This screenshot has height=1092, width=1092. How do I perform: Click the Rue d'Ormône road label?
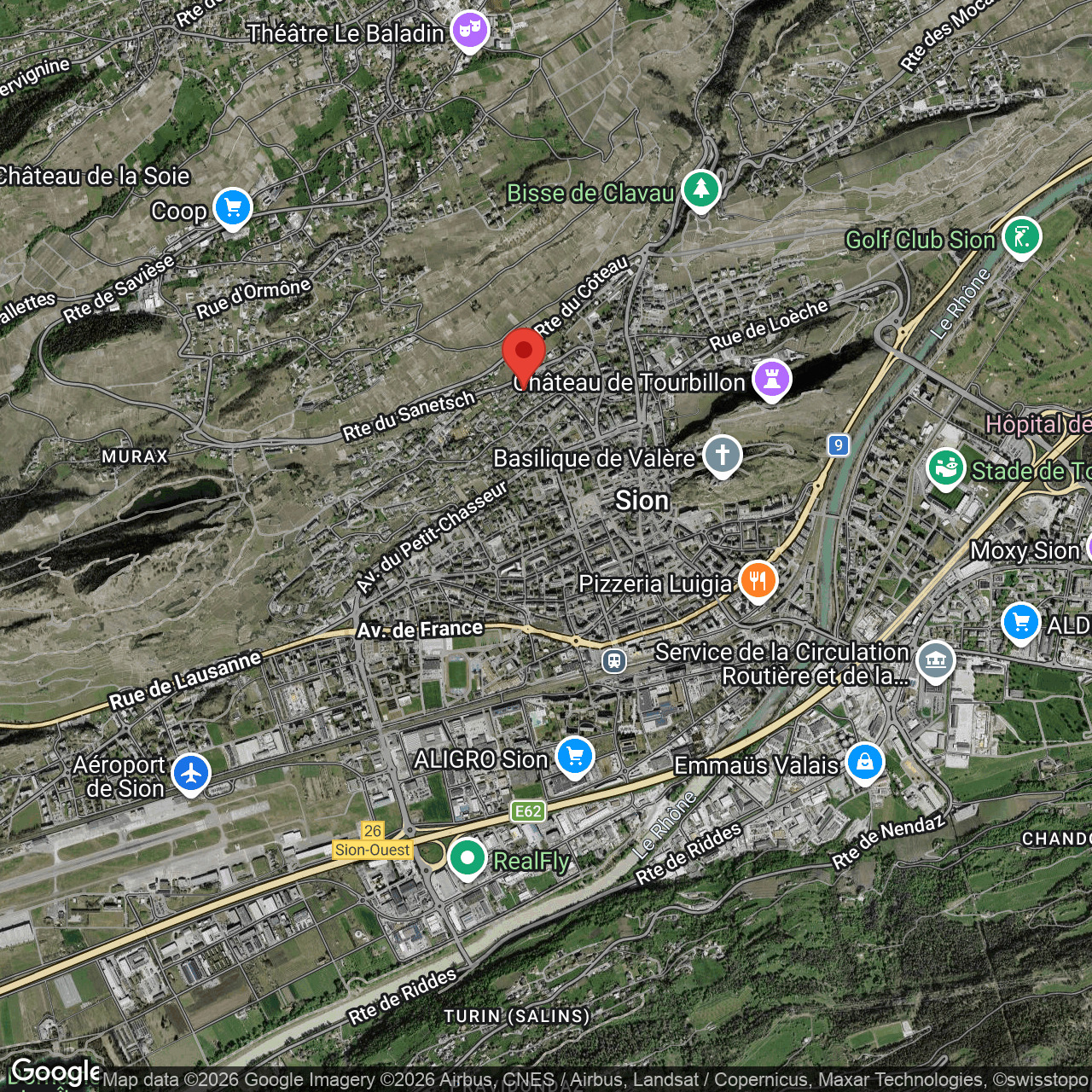click(253, 298)
